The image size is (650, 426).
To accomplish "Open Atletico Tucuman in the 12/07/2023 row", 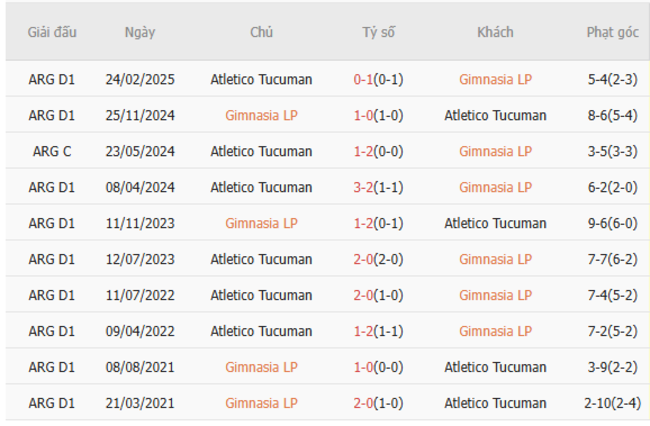I will click(x=261, y=259).
